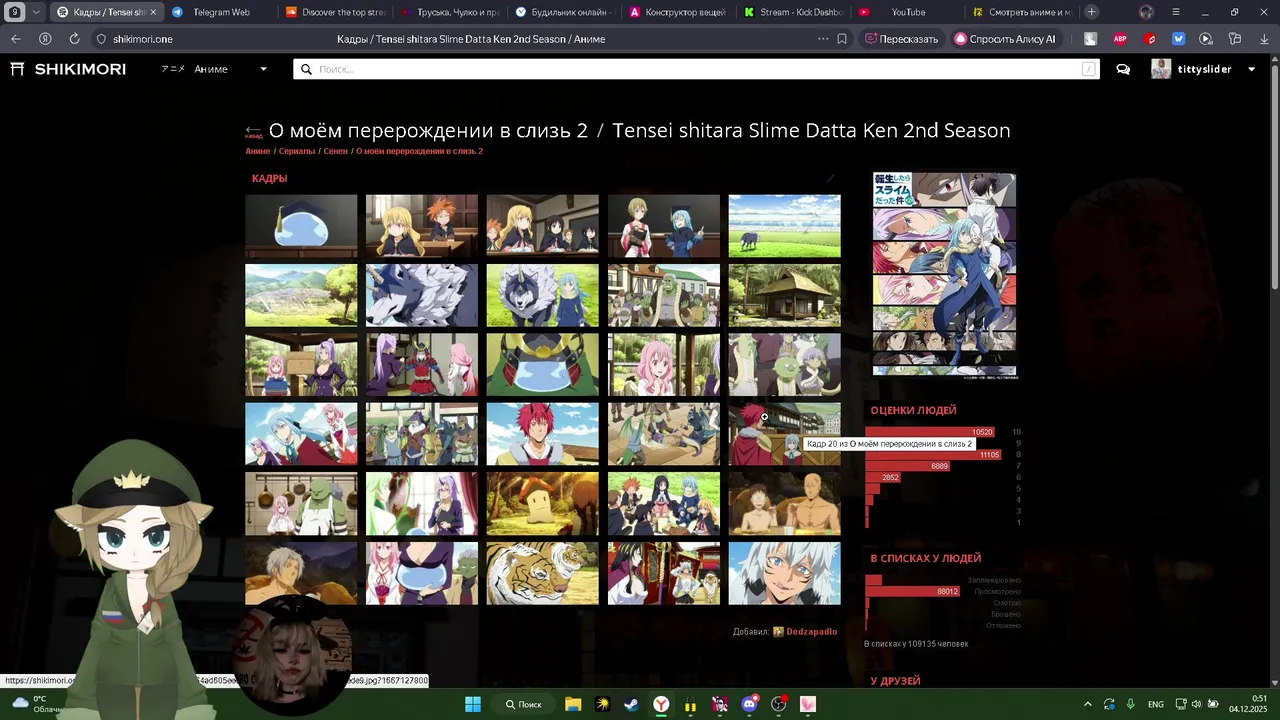Open the green meadow with horse screenshot

(784, 226)
